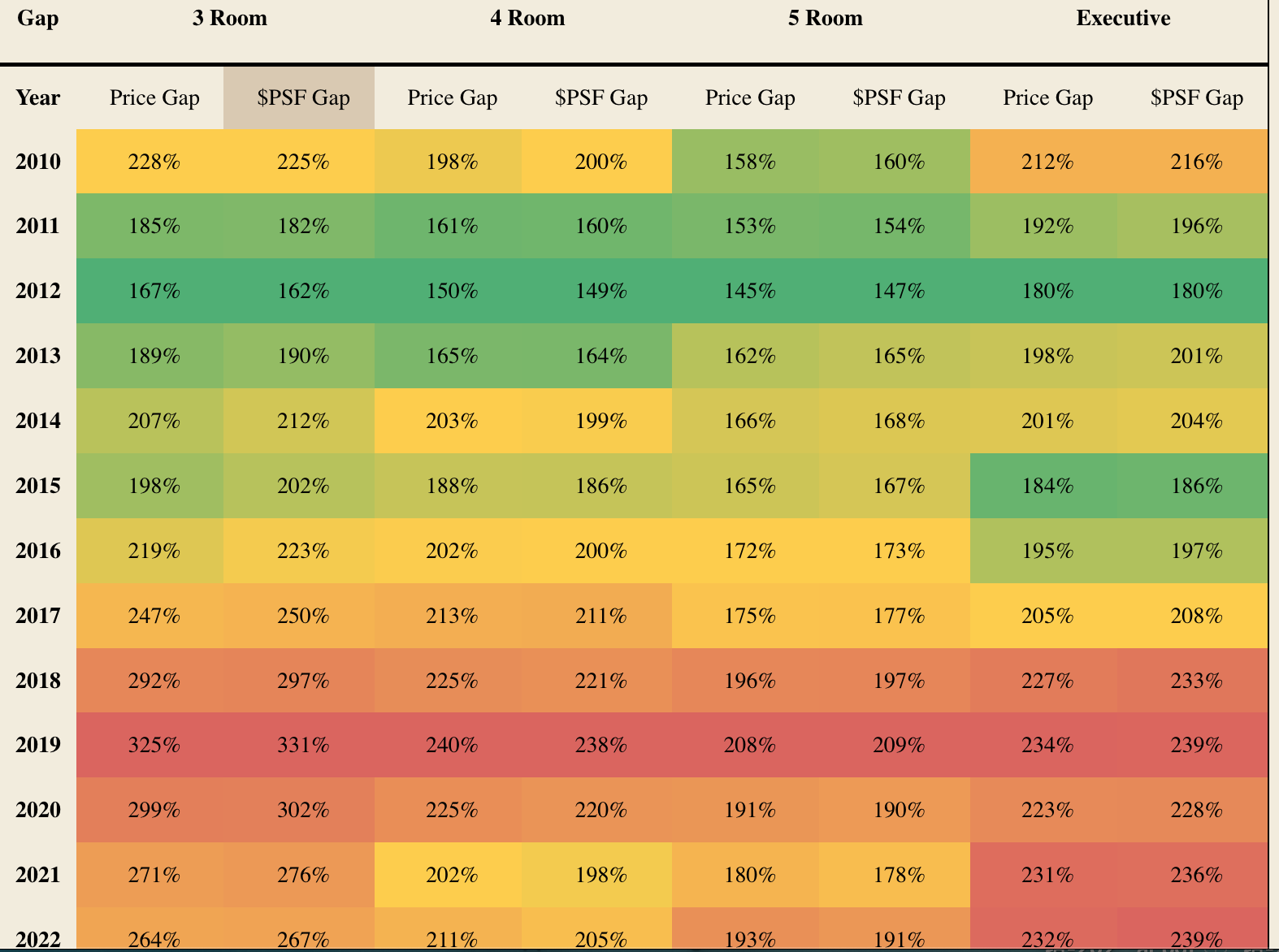1279x952 pixels.
Task: Select the 2019 row label
Action: tap(37, 745)
